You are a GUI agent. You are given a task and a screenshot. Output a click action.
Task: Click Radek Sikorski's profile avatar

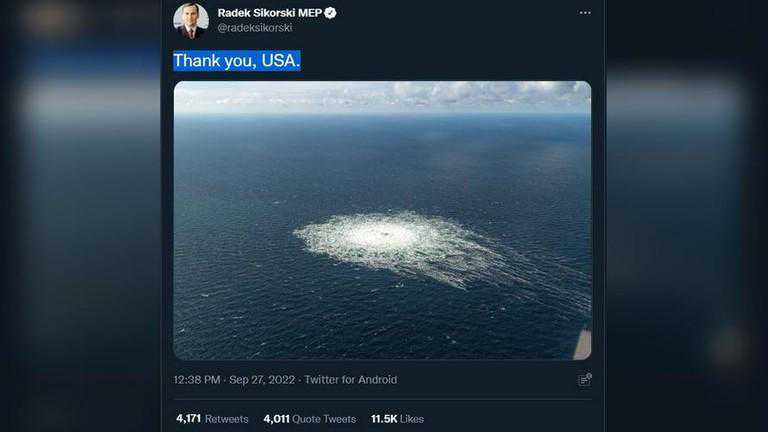(x=191, y=20)
